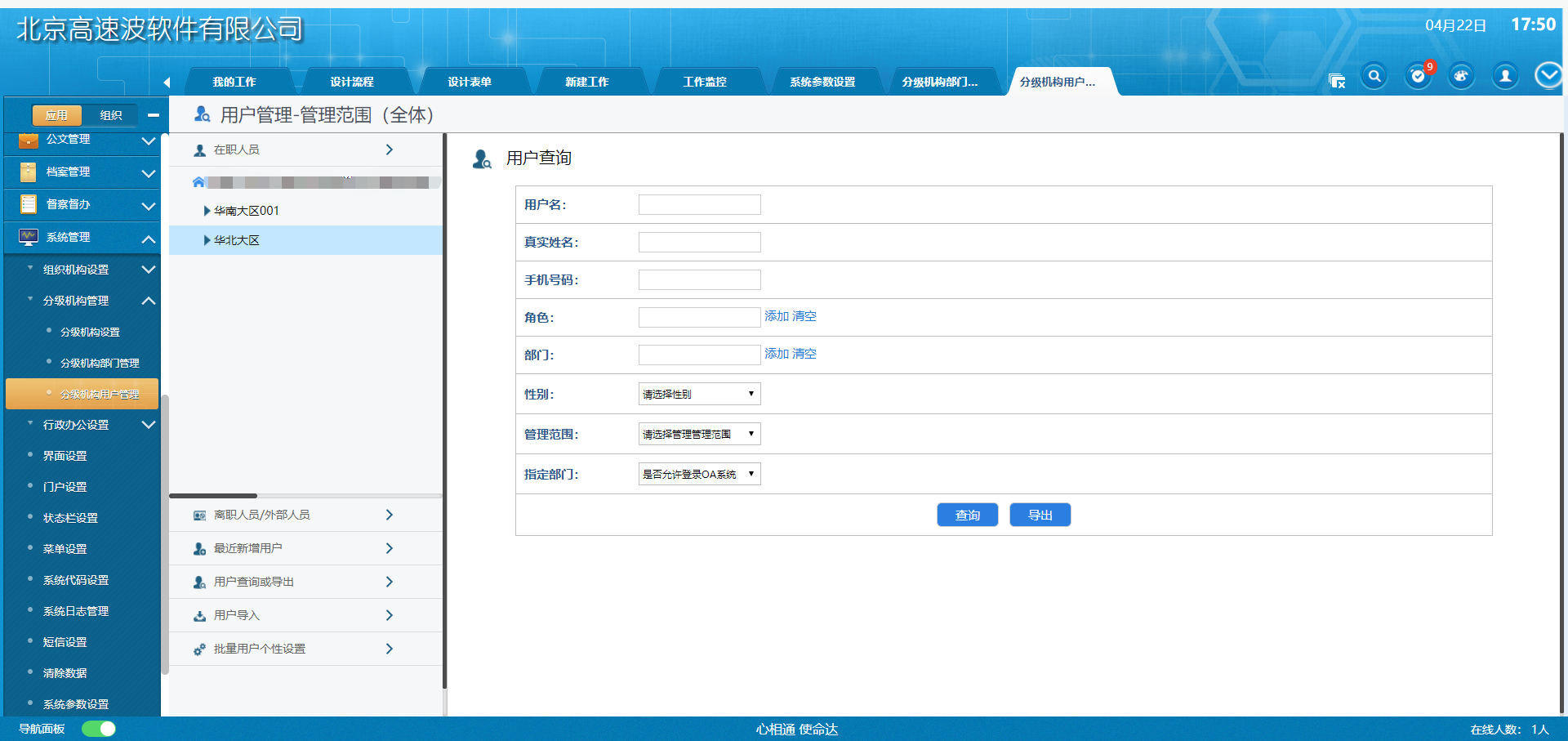
Task: Open the 管理范围 dropdown
Action: point(699,434)
